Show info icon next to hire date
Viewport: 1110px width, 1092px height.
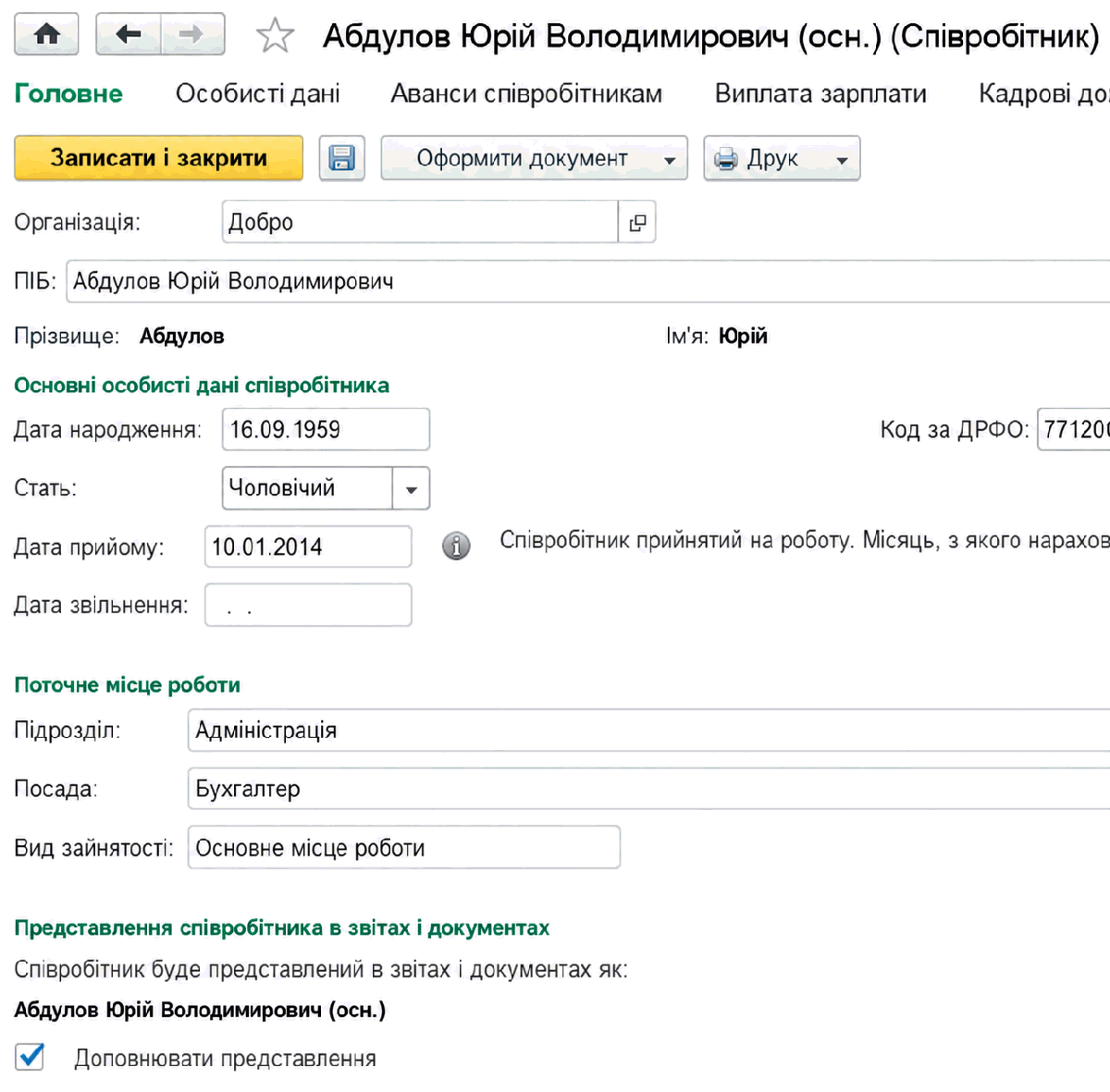tap(456, 546)
